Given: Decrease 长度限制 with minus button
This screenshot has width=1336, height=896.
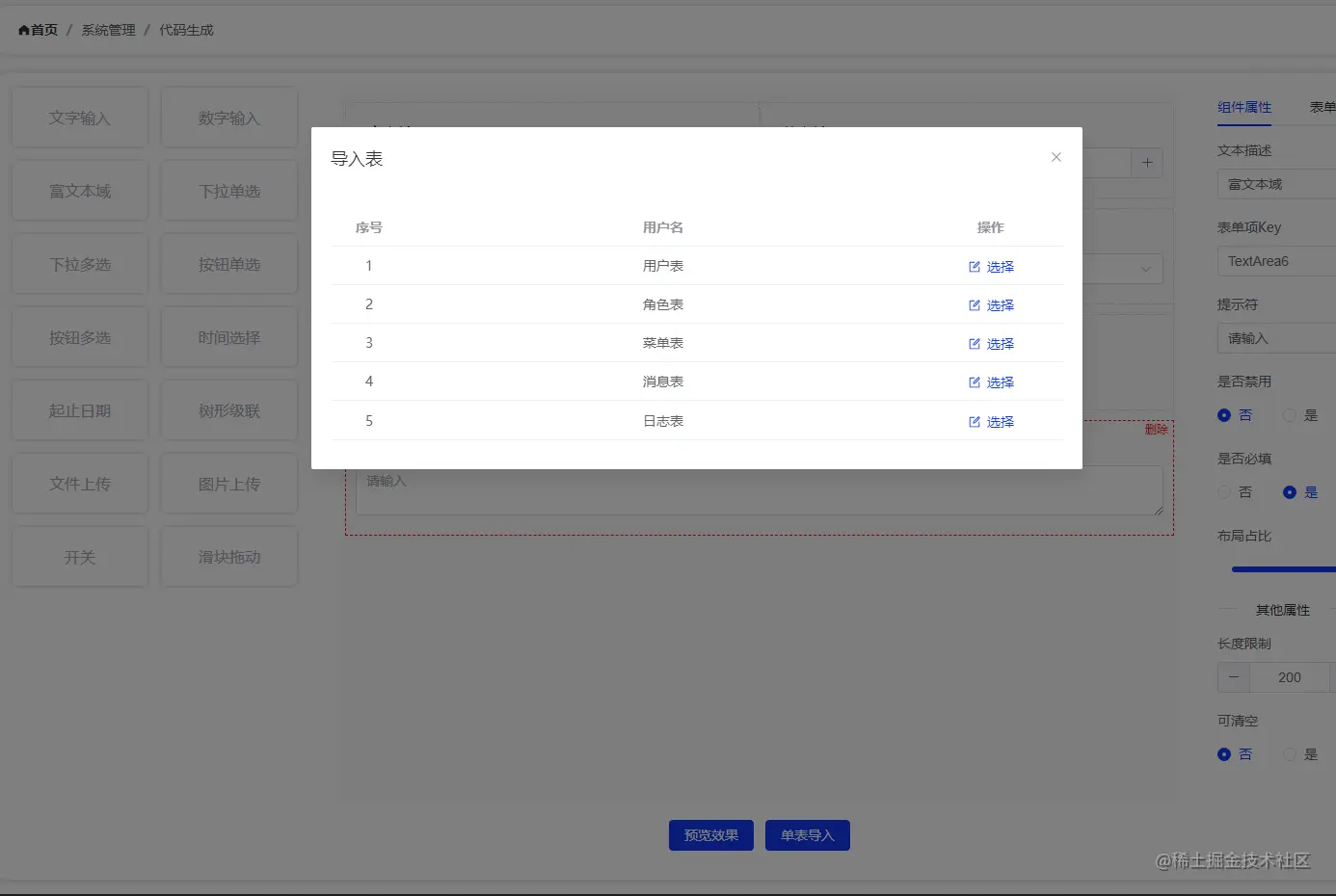Looking at the screenshot, I should click(1234, 677).
